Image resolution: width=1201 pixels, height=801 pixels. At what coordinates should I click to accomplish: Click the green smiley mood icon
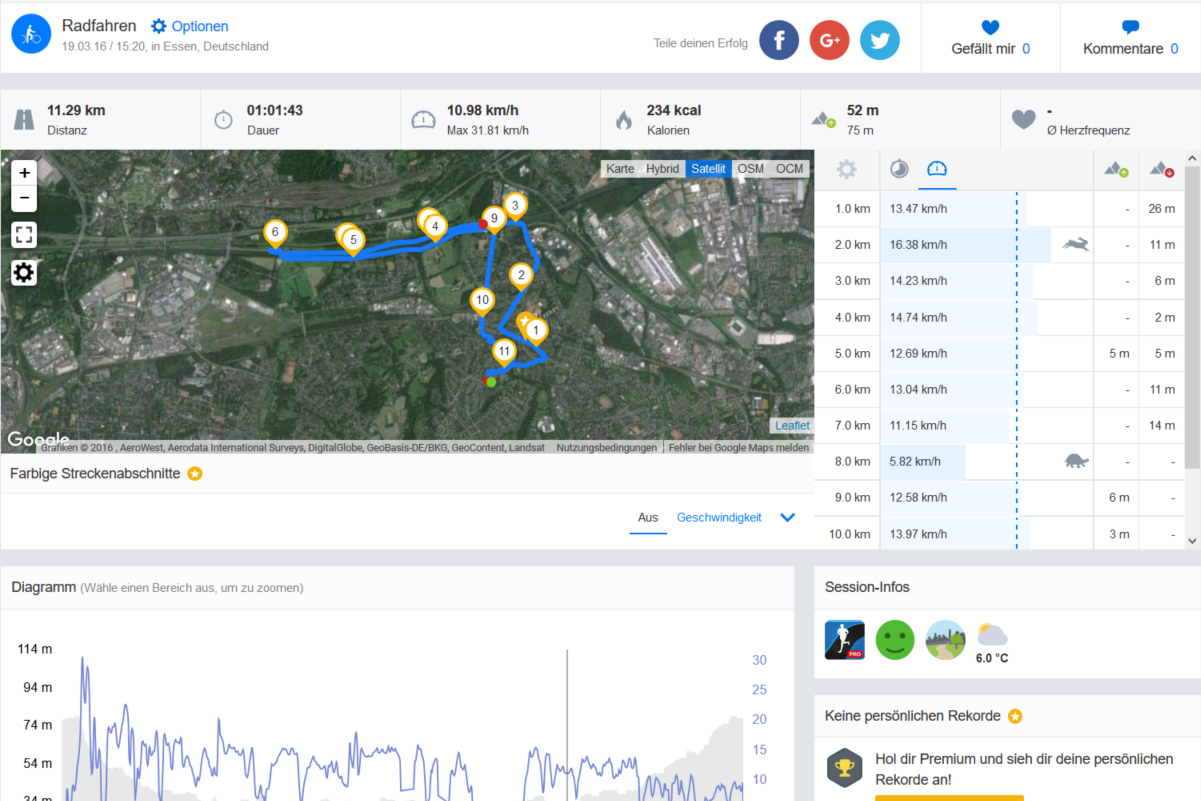pos(895,640)
